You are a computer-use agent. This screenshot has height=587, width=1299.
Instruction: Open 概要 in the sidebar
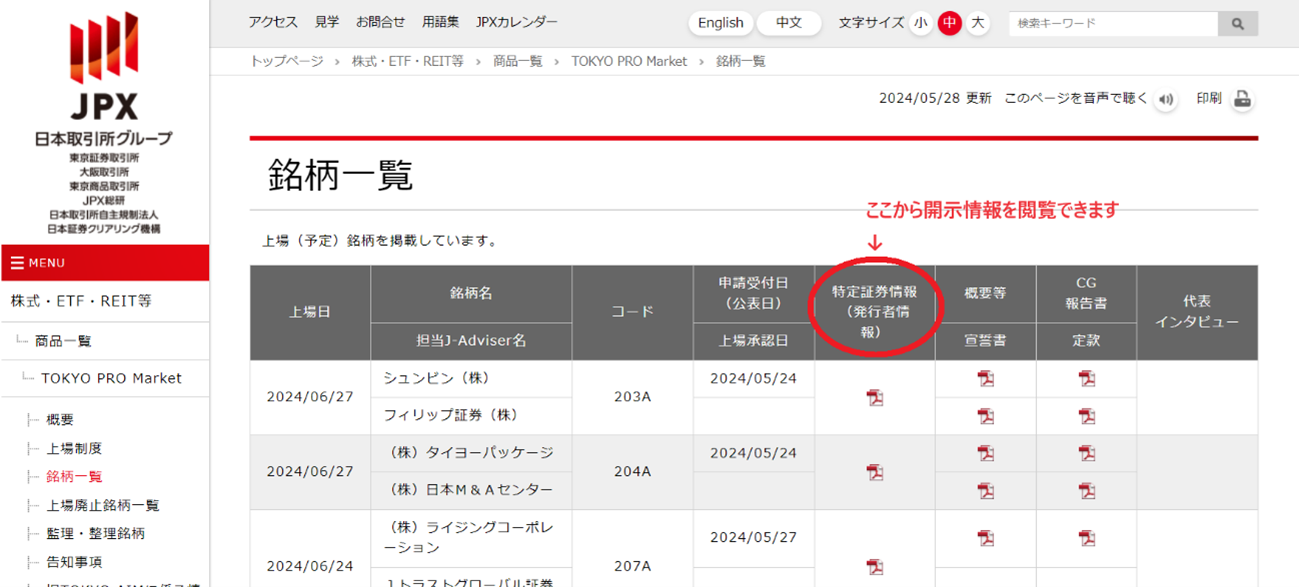(60, 420)
